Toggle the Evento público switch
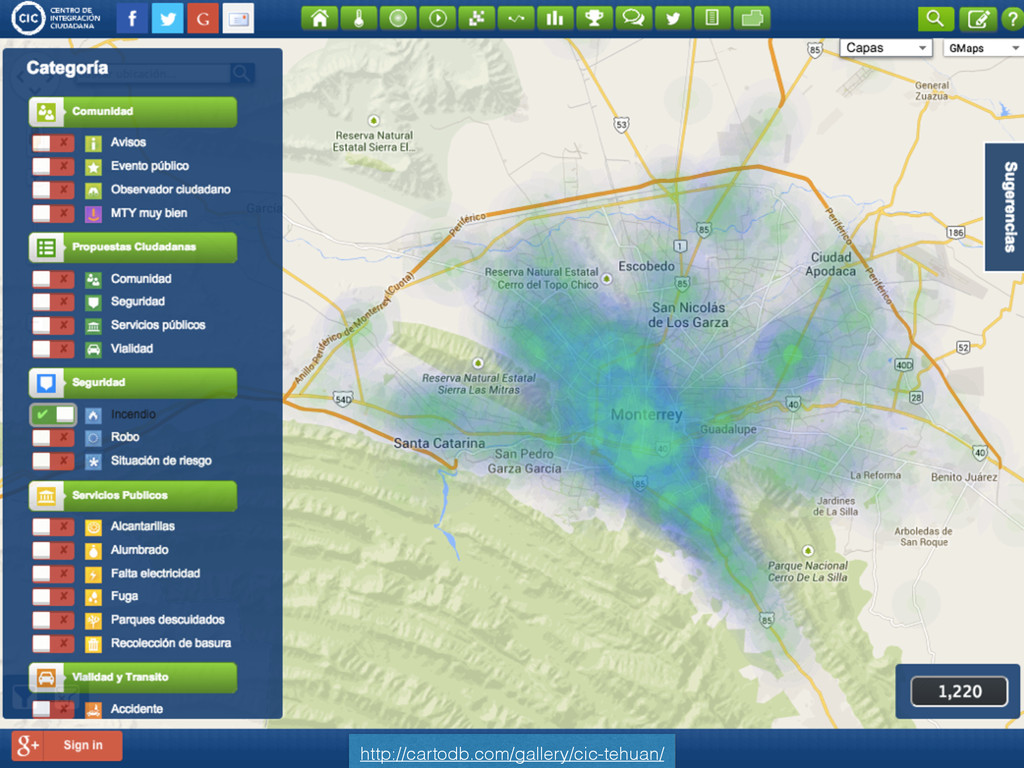Viewport: 1024px width, 768px height. click(53, 167)
